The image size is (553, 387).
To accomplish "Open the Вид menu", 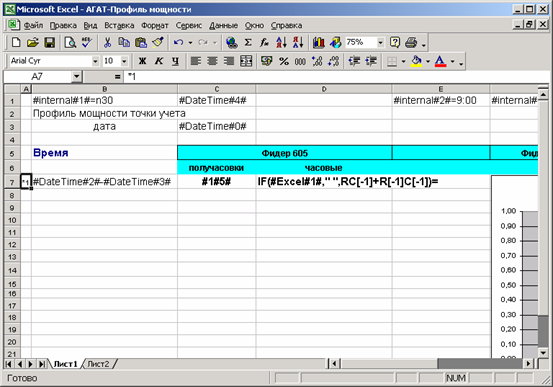I will [90, 25].
